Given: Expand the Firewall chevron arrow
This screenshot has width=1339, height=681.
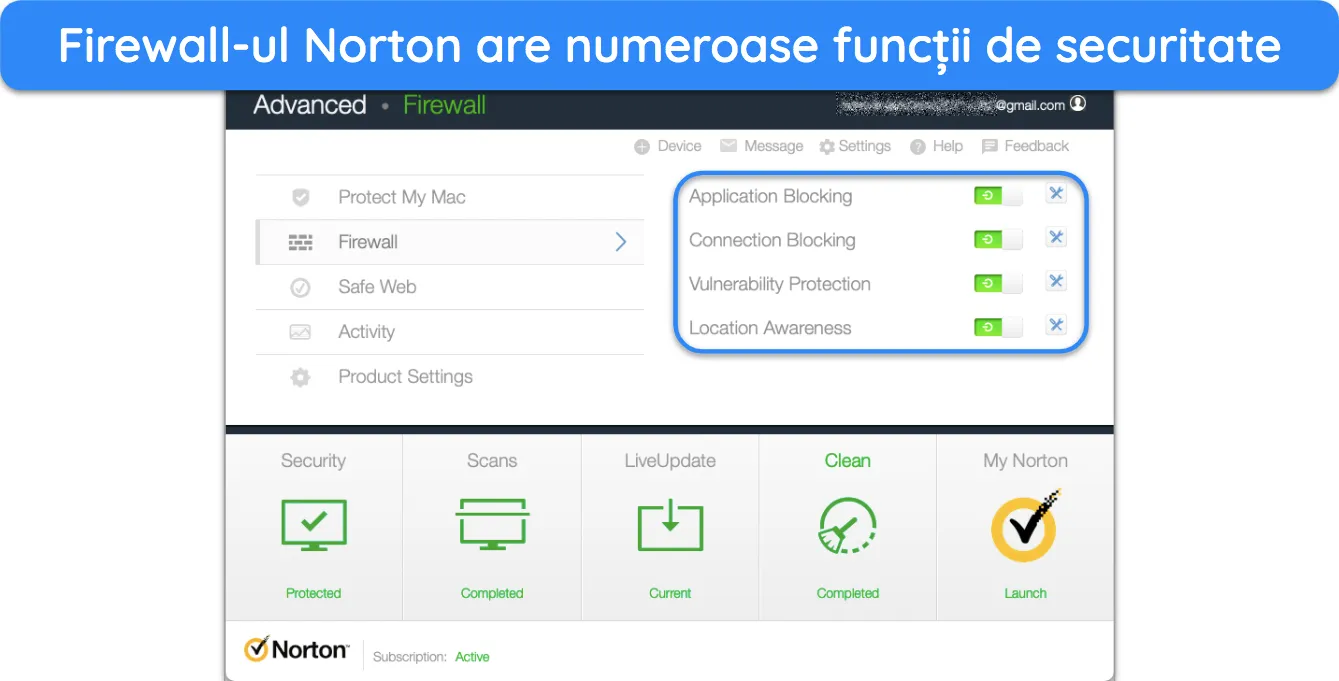Looking at the screenshot, I should click(x=621, y=242).
